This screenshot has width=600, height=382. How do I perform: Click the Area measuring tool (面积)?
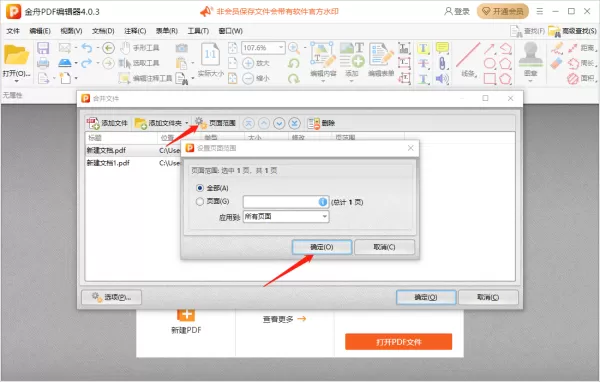(x=581, y=78)
